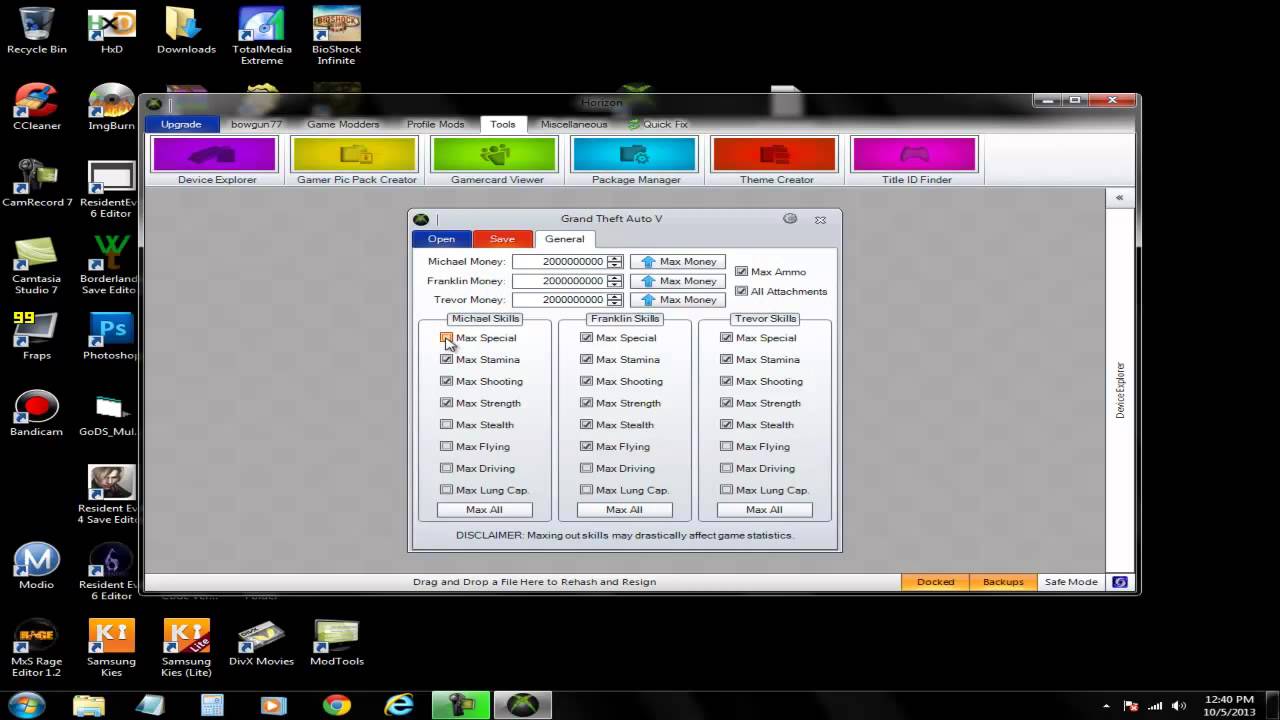Open the Package Manager tile
The width and height of the screenshot is (1280, 720).
635,160
